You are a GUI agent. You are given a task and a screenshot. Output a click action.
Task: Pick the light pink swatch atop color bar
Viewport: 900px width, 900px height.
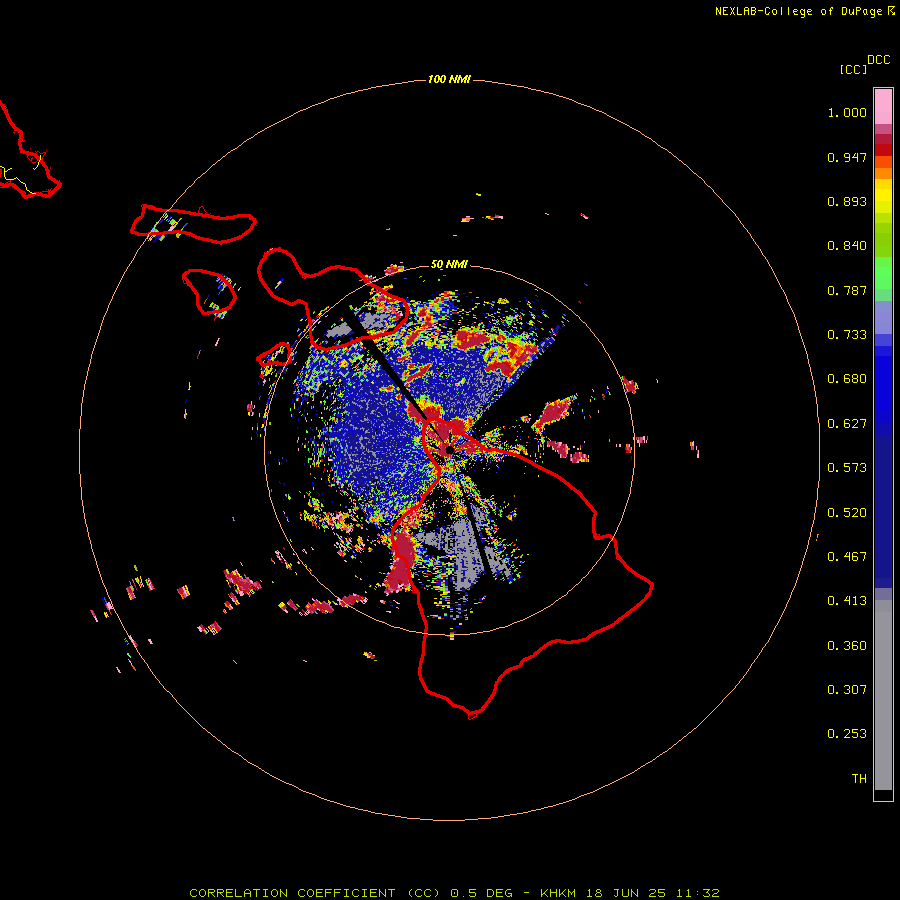pyautogui.click(x=883, y=107)
